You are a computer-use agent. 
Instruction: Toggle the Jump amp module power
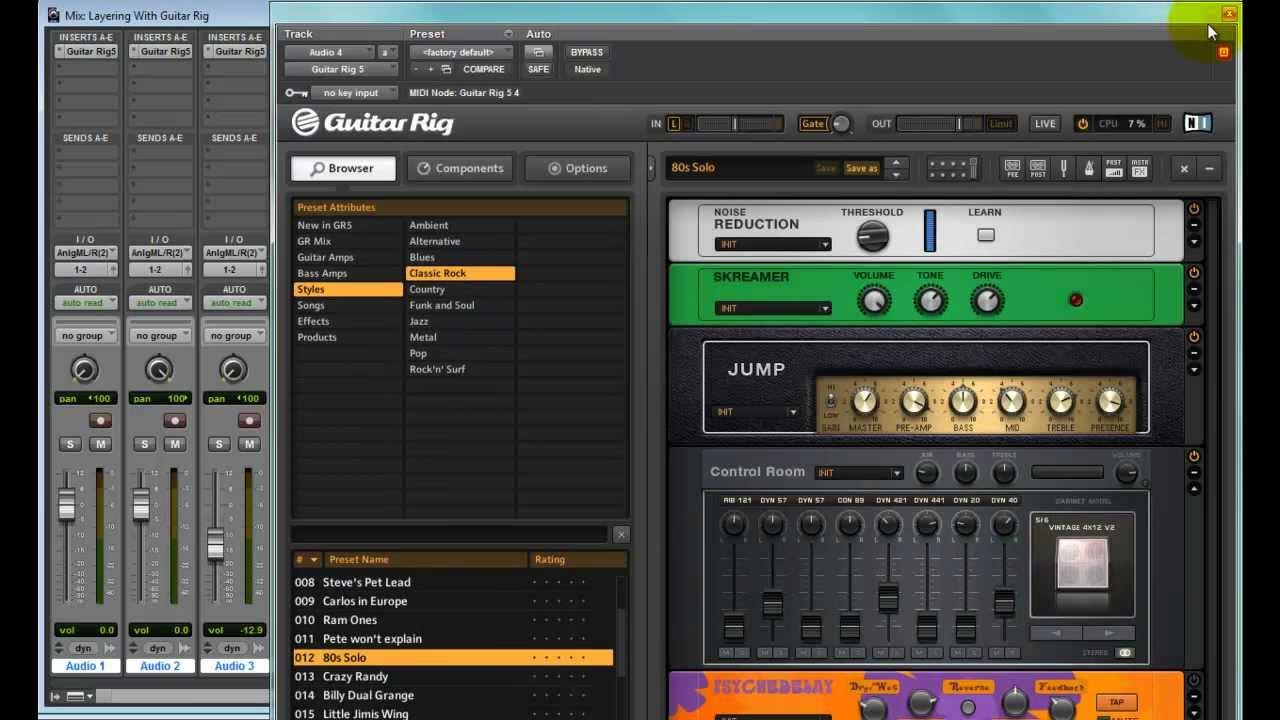[x=1193, y=337]
